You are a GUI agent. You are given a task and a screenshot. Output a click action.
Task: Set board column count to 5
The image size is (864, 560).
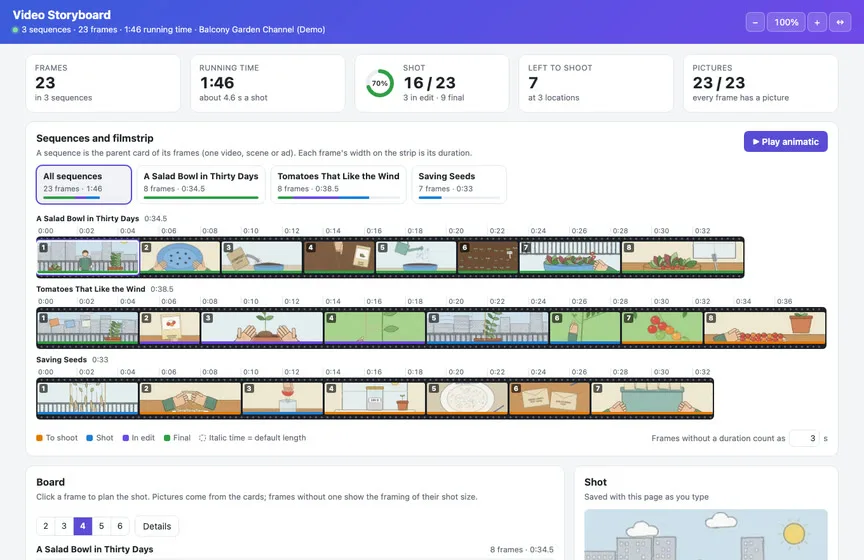pos(101,526)
